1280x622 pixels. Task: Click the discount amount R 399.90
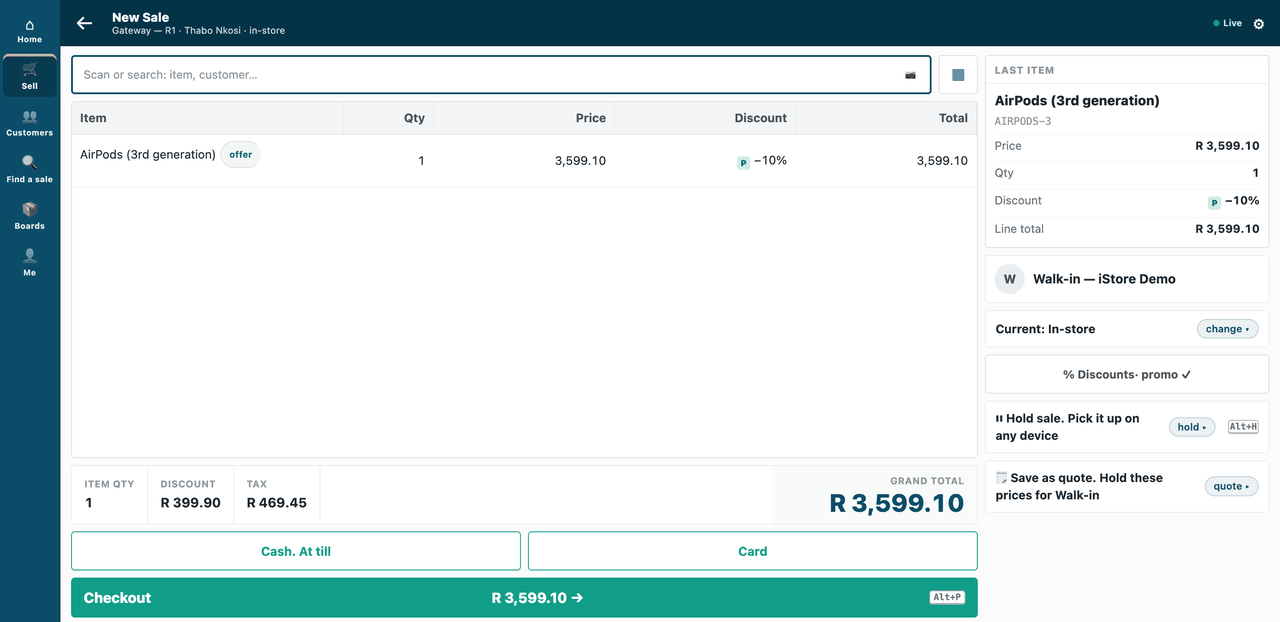coord(191,503)
